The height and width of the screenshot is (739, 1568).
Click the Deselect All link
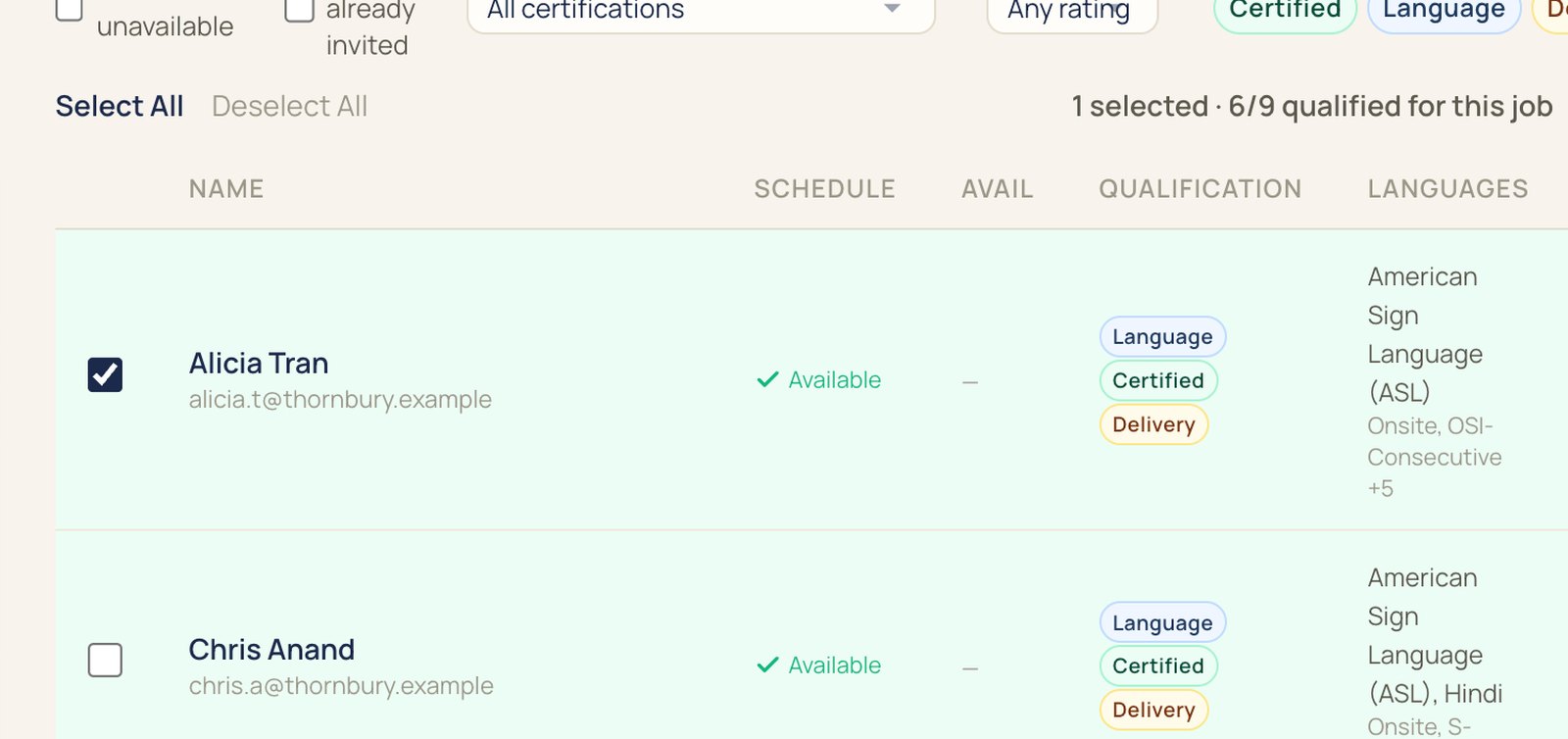[x=289, y=106]
